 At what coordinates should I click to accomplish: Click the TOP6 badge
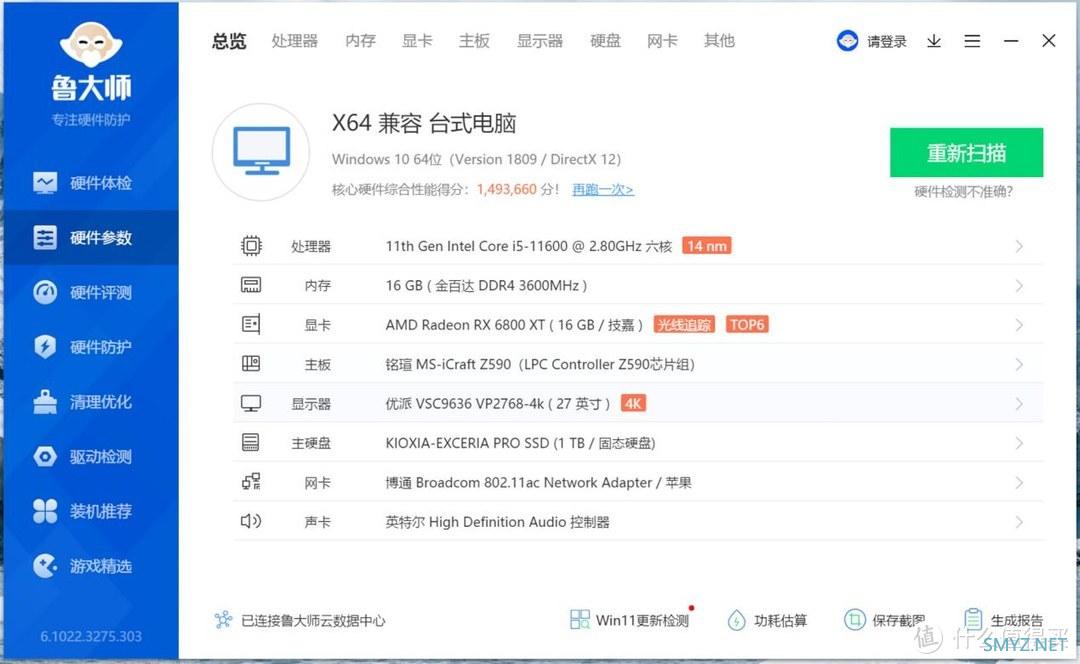pos(747,324)
